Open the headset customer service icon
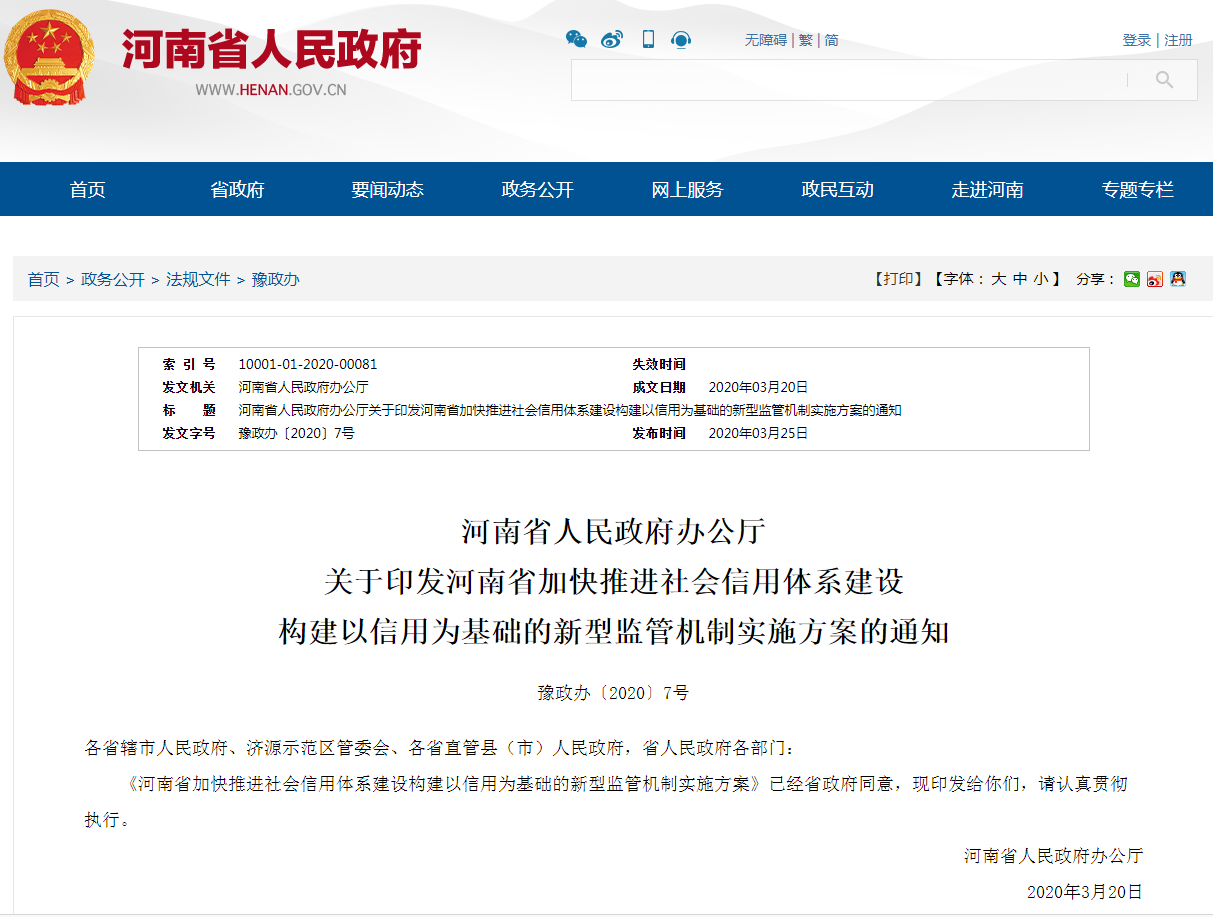The width and height of the screenshot is (1213, 917). click(x=681, y=39)
